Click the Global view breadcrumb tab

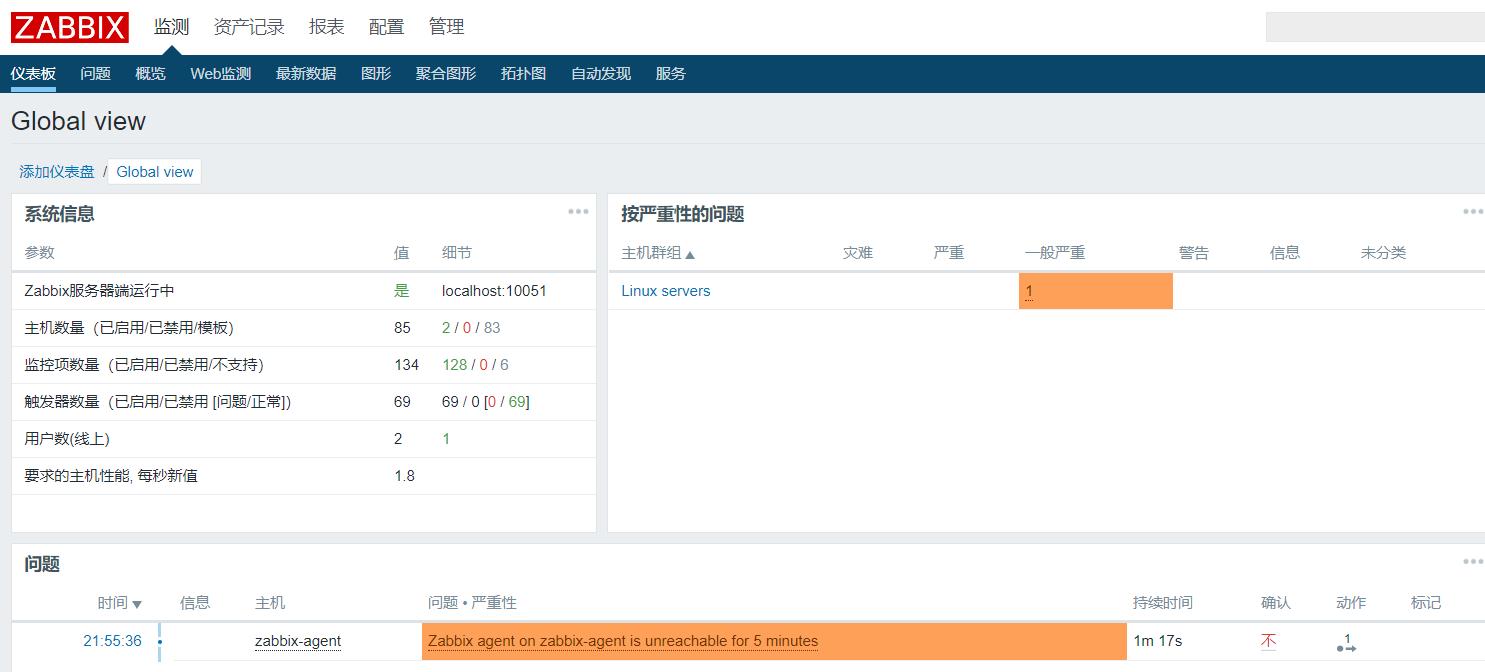(x=155, y=172)
